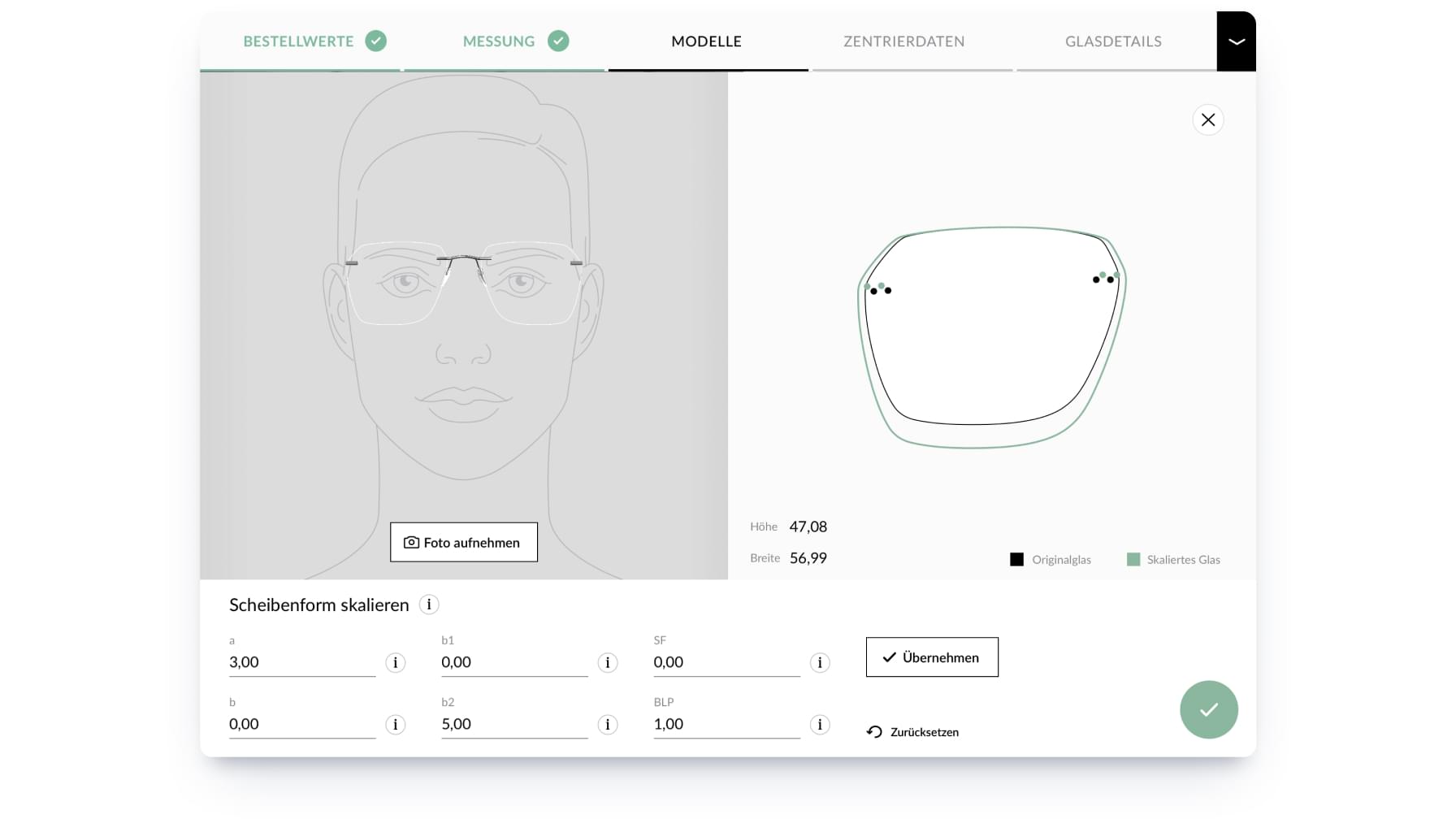Screen dimensions: 1456x819
Task: Click the camera icon in Foto aufnehmen
Action: click(411, 542)
